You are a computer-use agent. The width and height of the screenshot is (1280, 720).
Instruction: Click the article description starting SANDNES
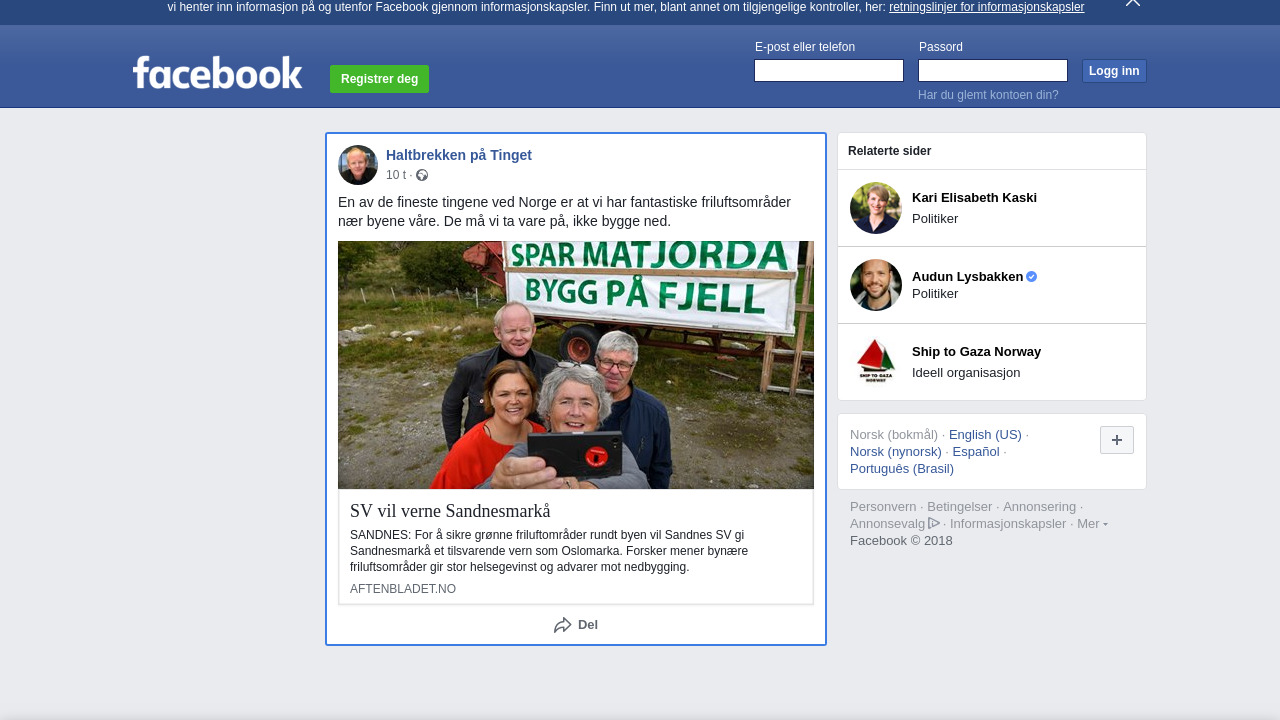549,551
